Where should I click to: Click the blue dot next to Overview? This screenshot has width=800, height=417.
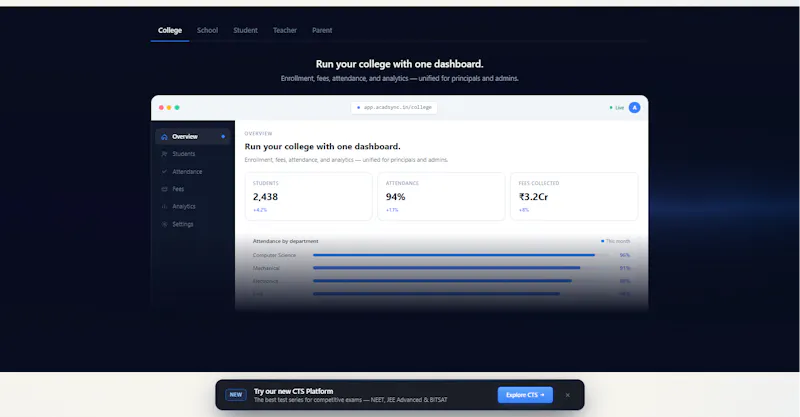[x=223, y=137]
